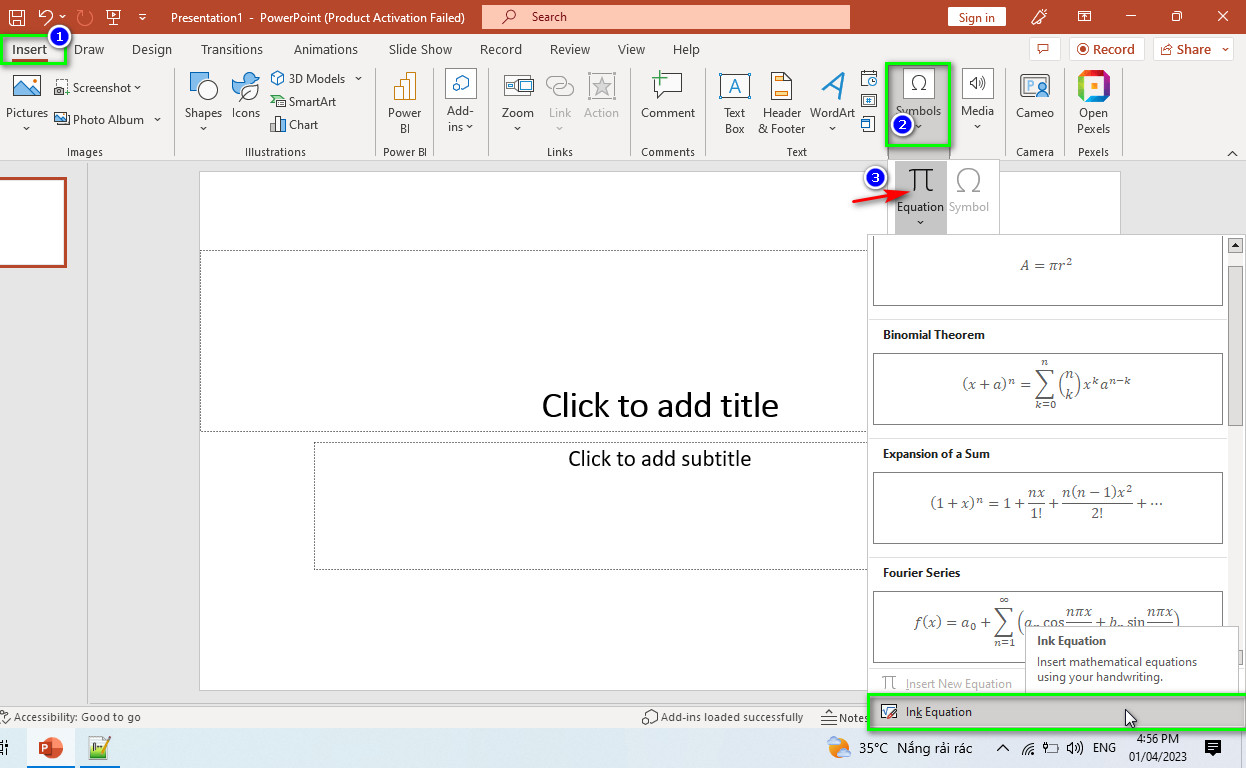Open the Zoom insert options
Viewport: 1246px width, 768px height.
click(518, 102)
